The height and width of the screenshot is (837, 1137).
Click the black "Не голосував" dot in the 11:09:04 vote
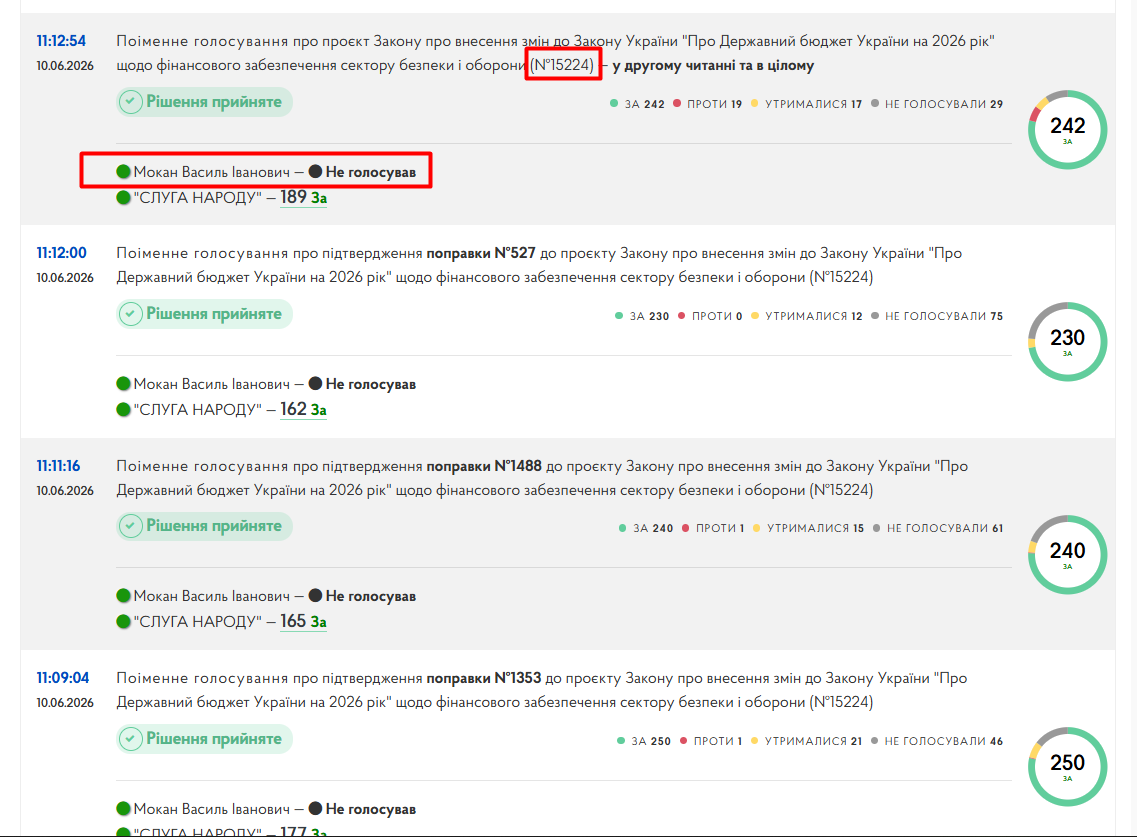pyautogui.click(x=315, y=809)
